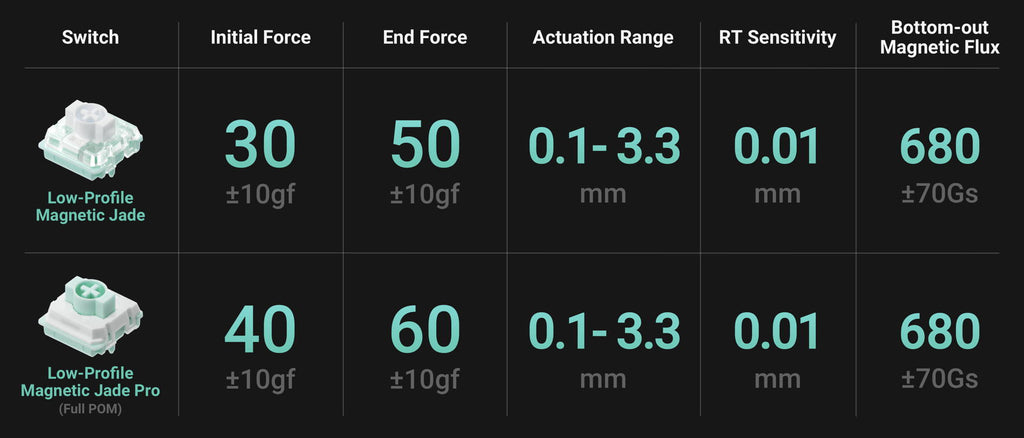Click Jade Pro's ±70Gs tolerance text
The image size is (1024, 438).
pos(940,379)
